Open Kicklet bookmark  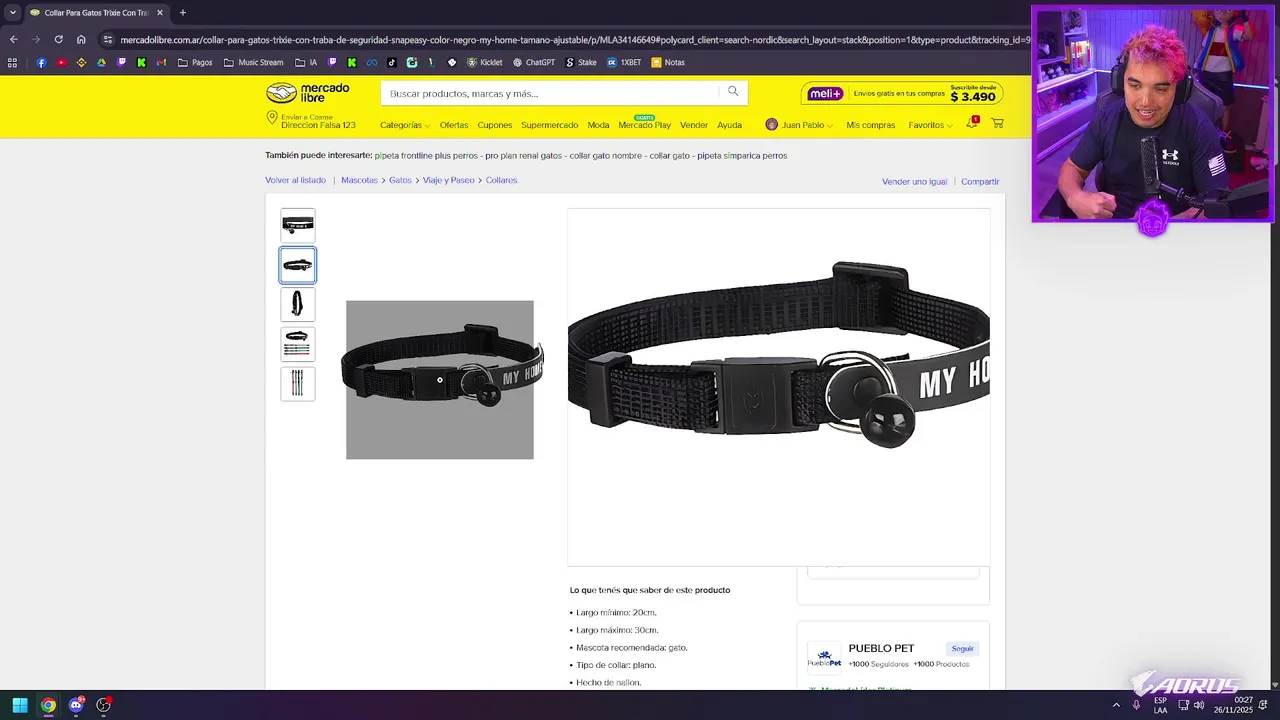coord(484,62)
